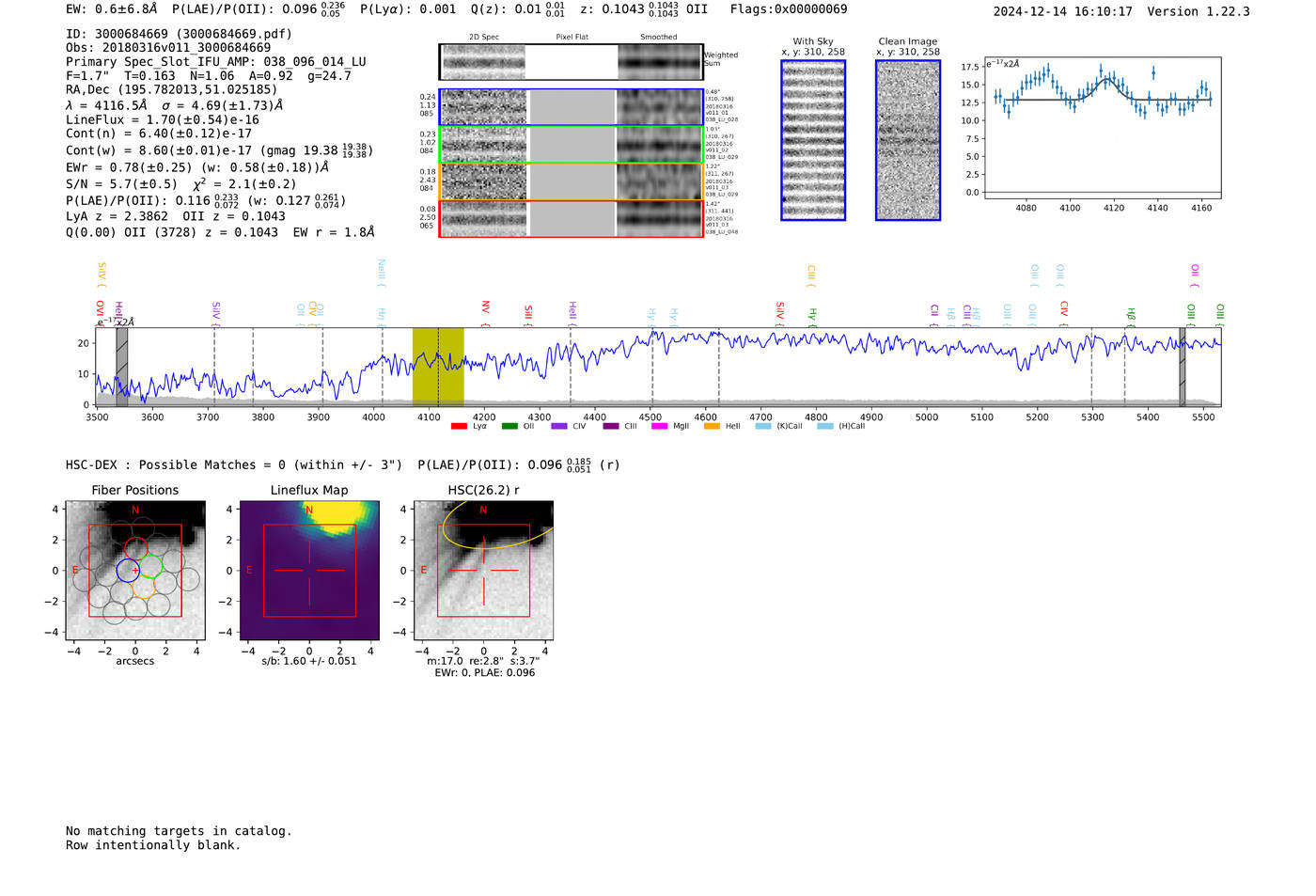
Task: Click the 'Row intentionally blank.' text
Action: (153, 845)
